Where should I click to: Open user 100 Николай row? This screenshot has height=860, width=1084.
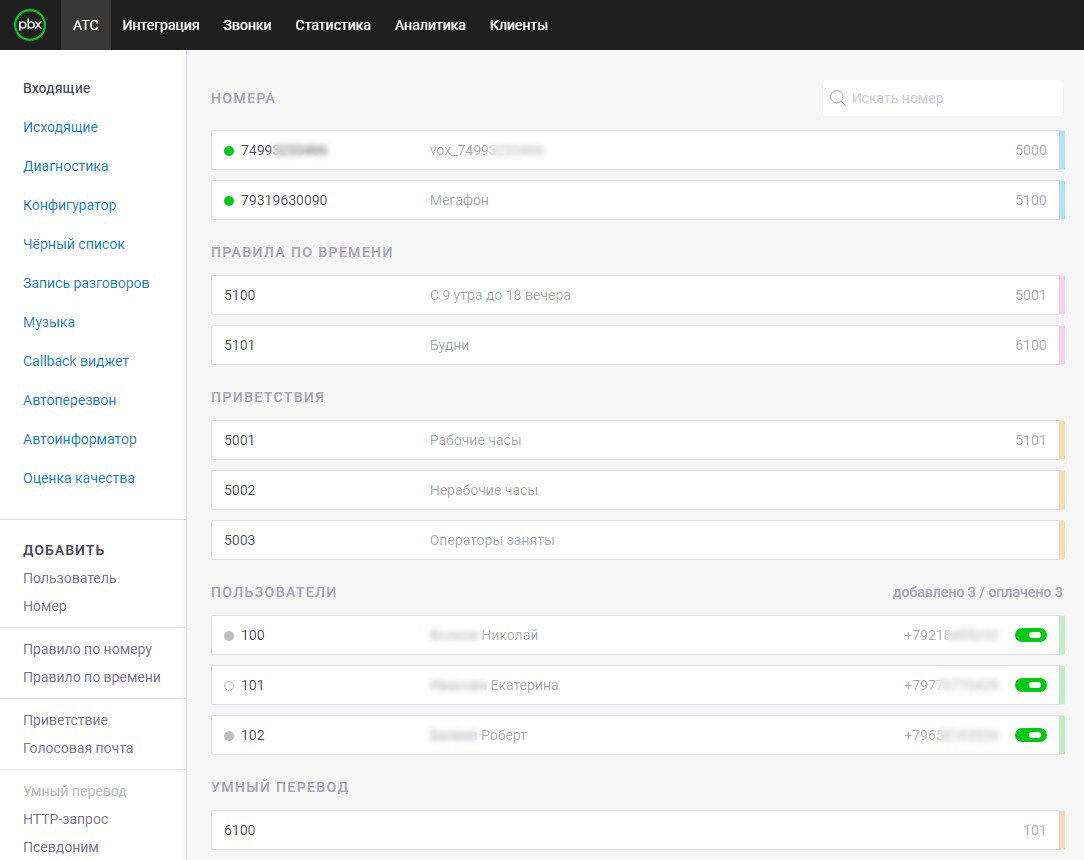point(637,635)
